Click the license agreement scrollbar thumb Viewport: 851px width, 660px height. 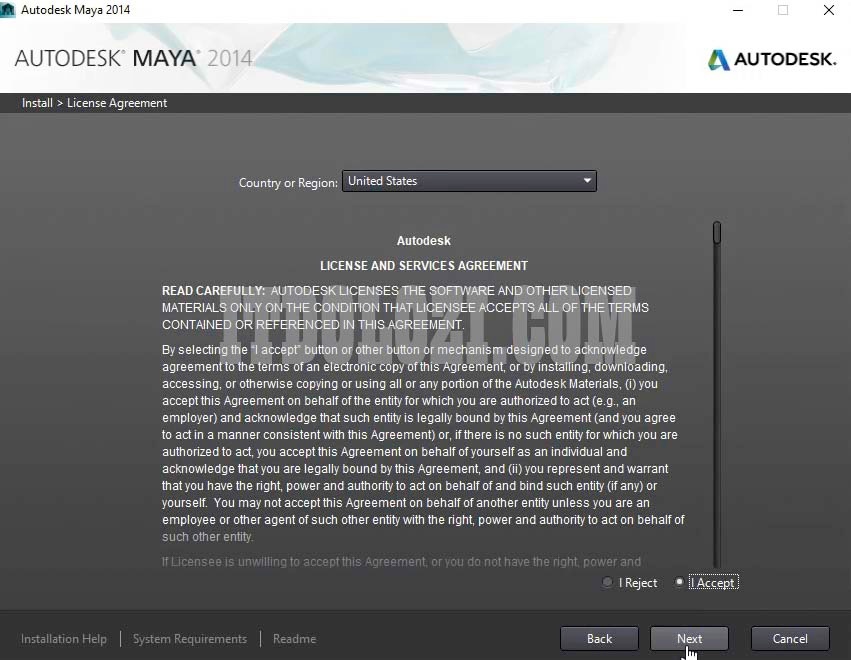point(717,233)
